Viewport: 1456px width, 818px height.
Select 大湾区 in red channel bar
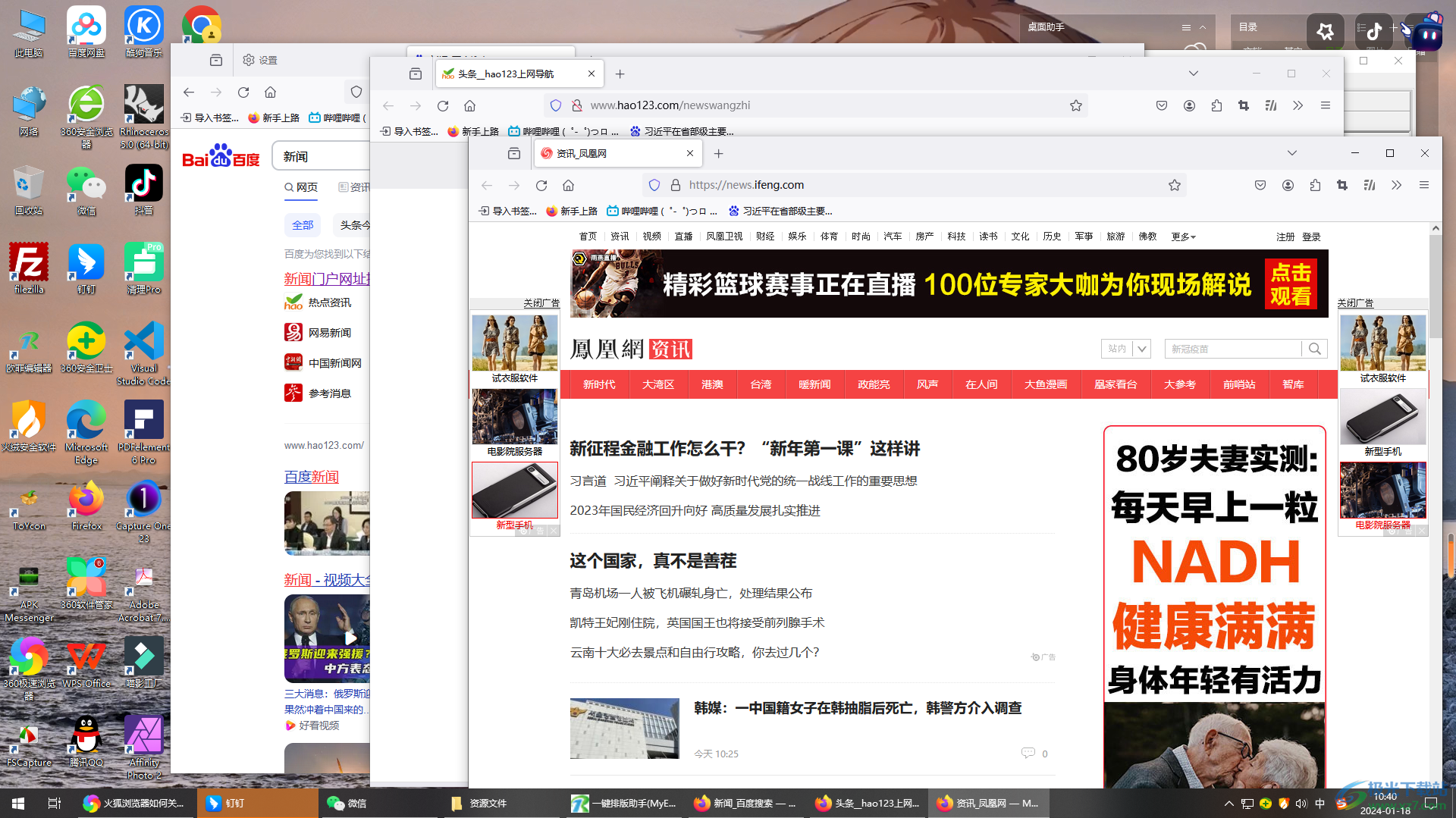(658, 384)
